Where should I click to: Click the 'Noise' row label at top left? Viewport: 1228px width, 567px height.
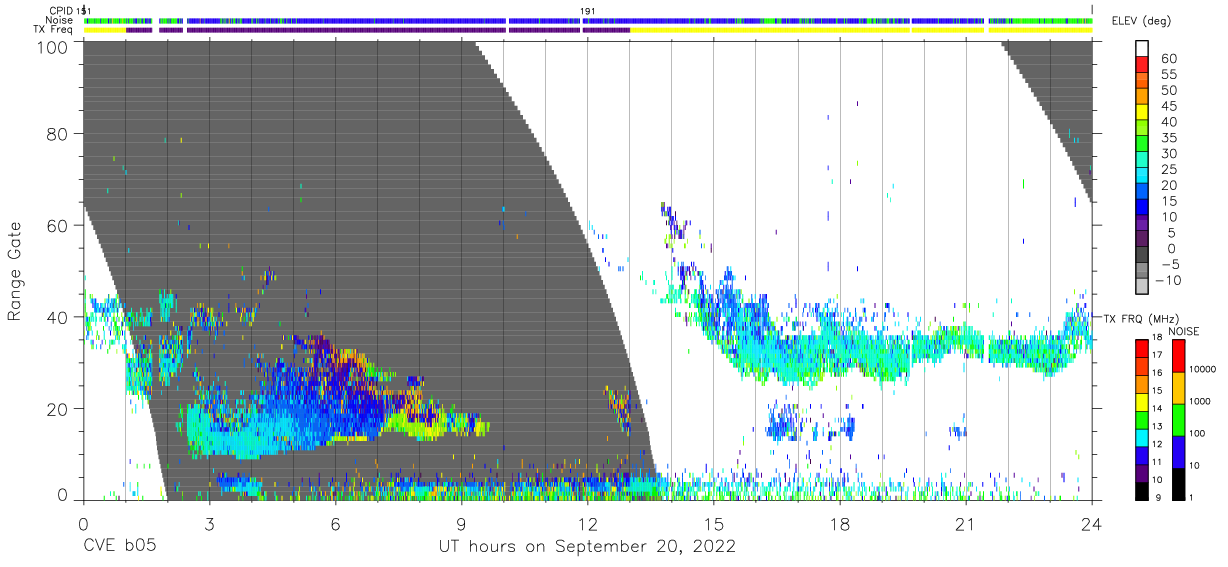click(61, 20)
